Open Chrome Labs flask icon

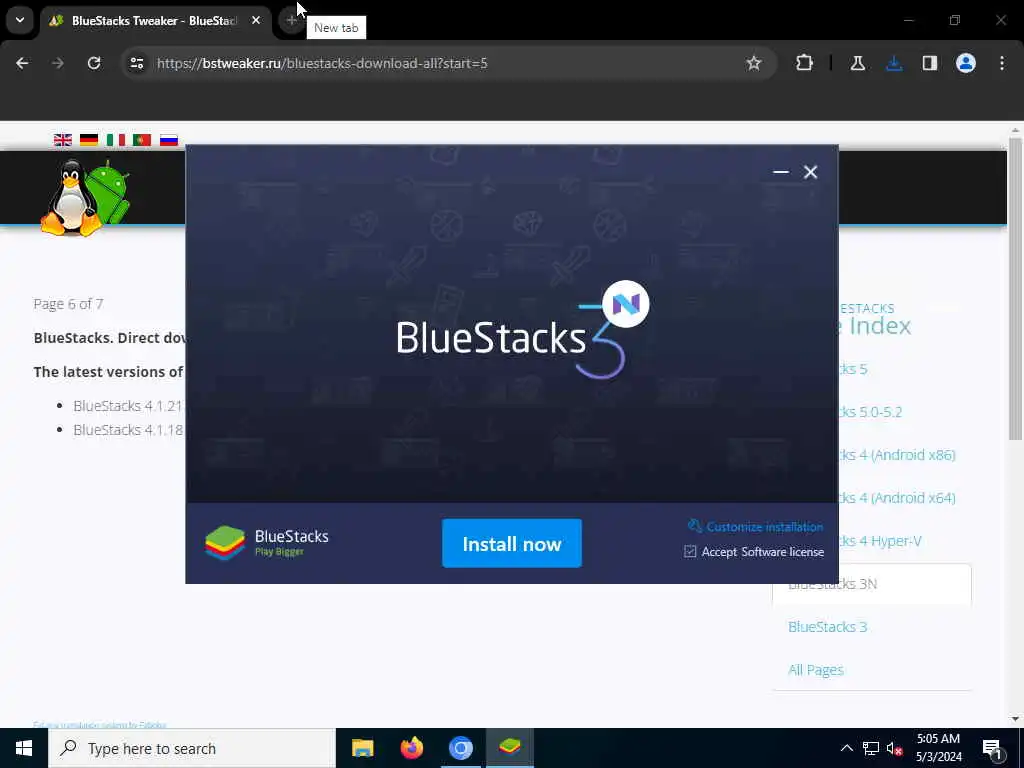pos(857,63)
